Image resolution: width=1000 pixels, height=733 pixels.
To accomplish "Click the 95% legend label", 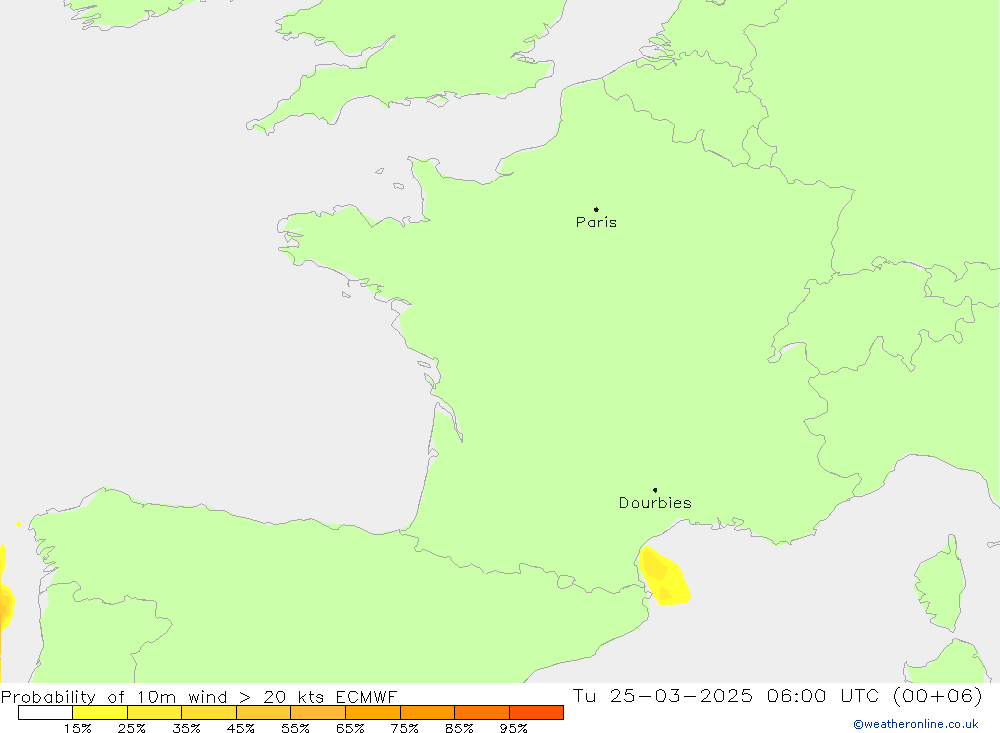I will [513, 728].
